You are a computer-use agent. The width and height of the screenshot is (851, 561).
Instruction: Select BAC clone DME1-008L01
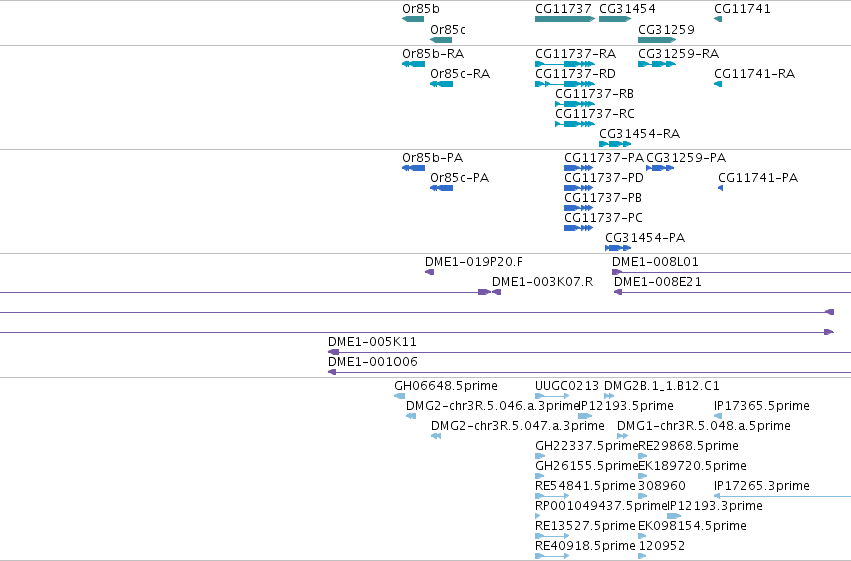click(x=655, y=262)
